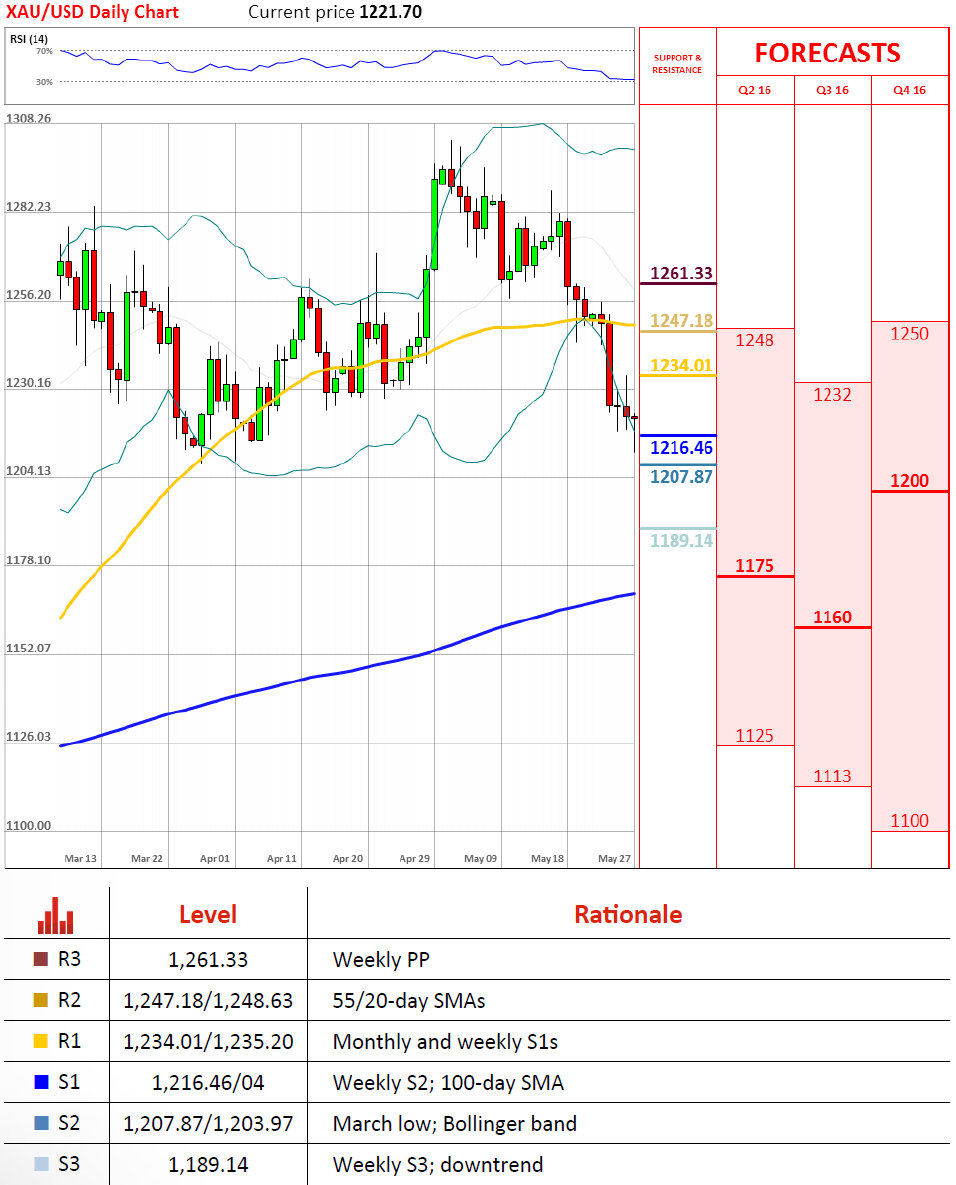Viewport: 956px width, 1185px height.
Task: Click the Q2 forecast median value 1175
Action: click(x=754, y=565)
